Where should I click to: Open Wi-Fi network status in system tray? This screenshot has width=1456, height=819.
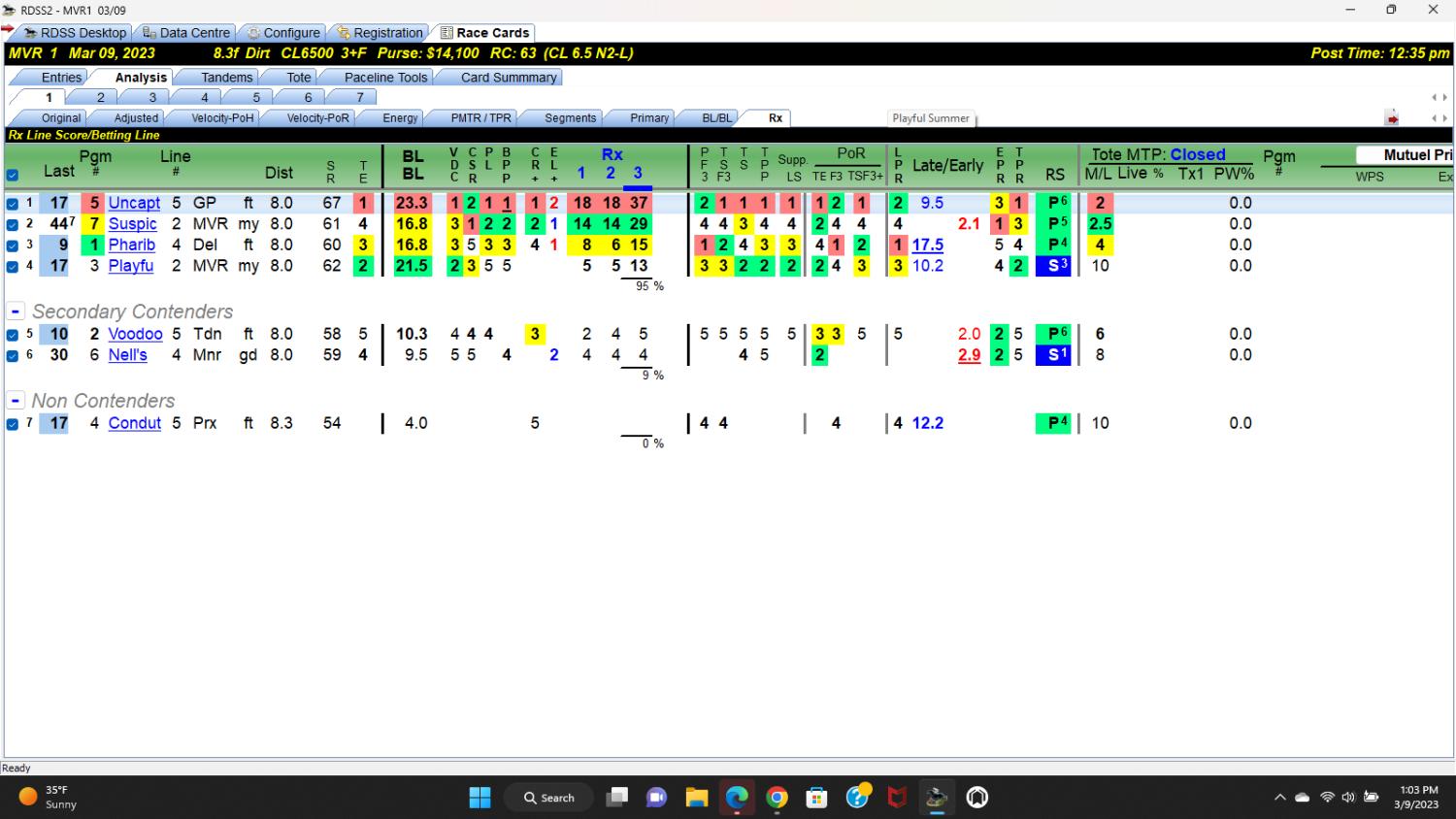tap(1327, 798)
